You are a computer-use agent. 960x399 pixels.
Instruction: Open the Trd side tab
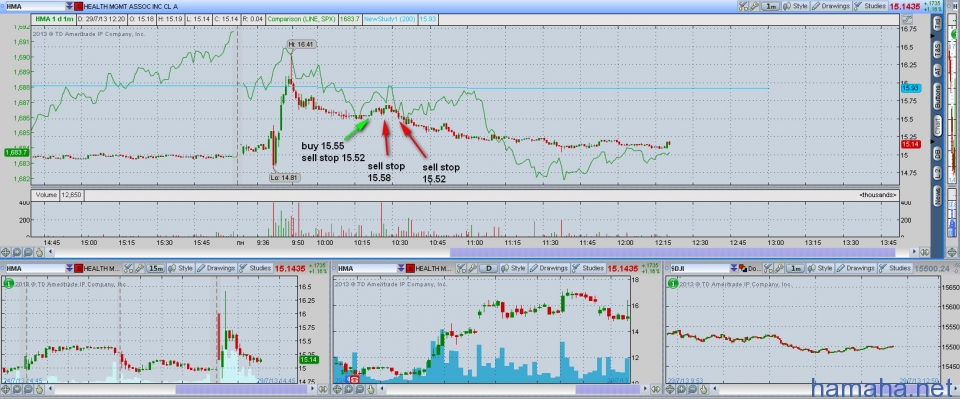937,23
